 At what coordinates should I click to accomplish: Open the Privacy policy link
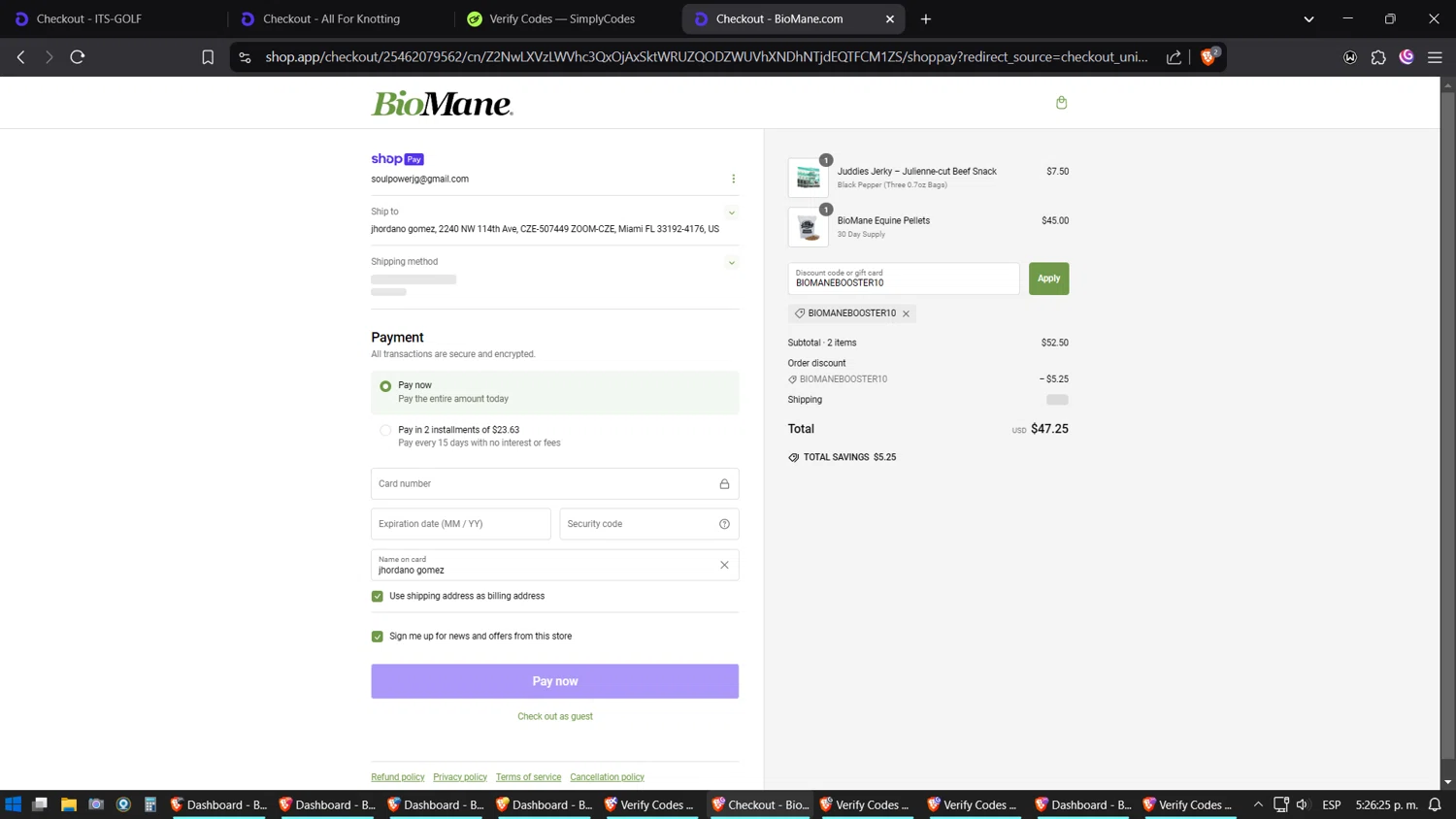[460, 777]
